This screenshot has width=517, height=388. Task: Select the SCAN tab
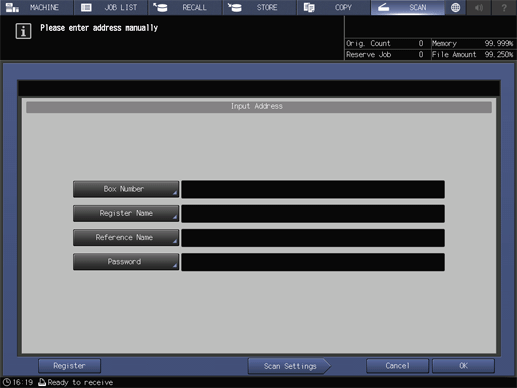(408, 7)
